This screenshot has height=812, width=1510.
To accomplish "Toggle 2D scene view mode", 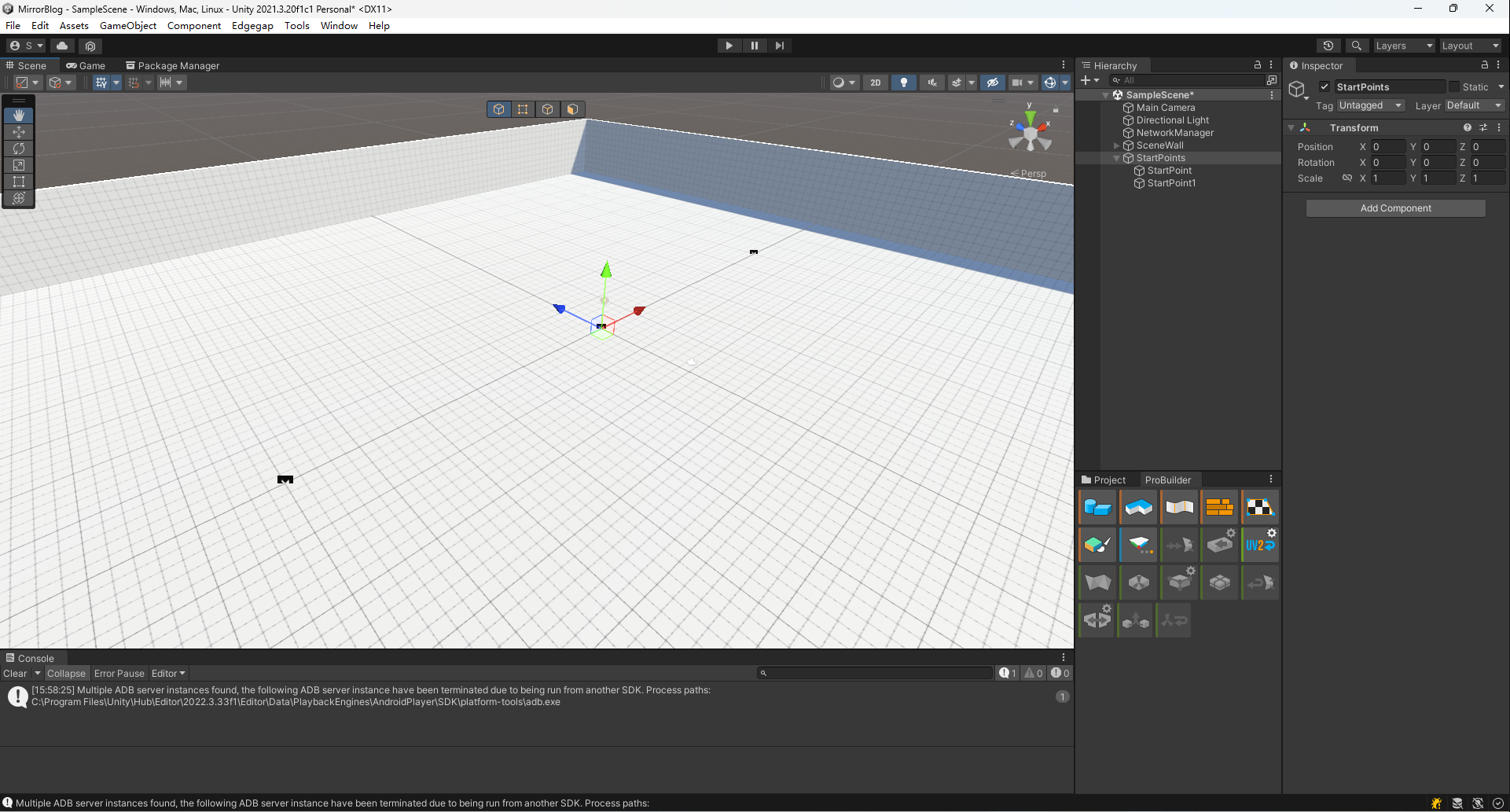I will 876,83.
